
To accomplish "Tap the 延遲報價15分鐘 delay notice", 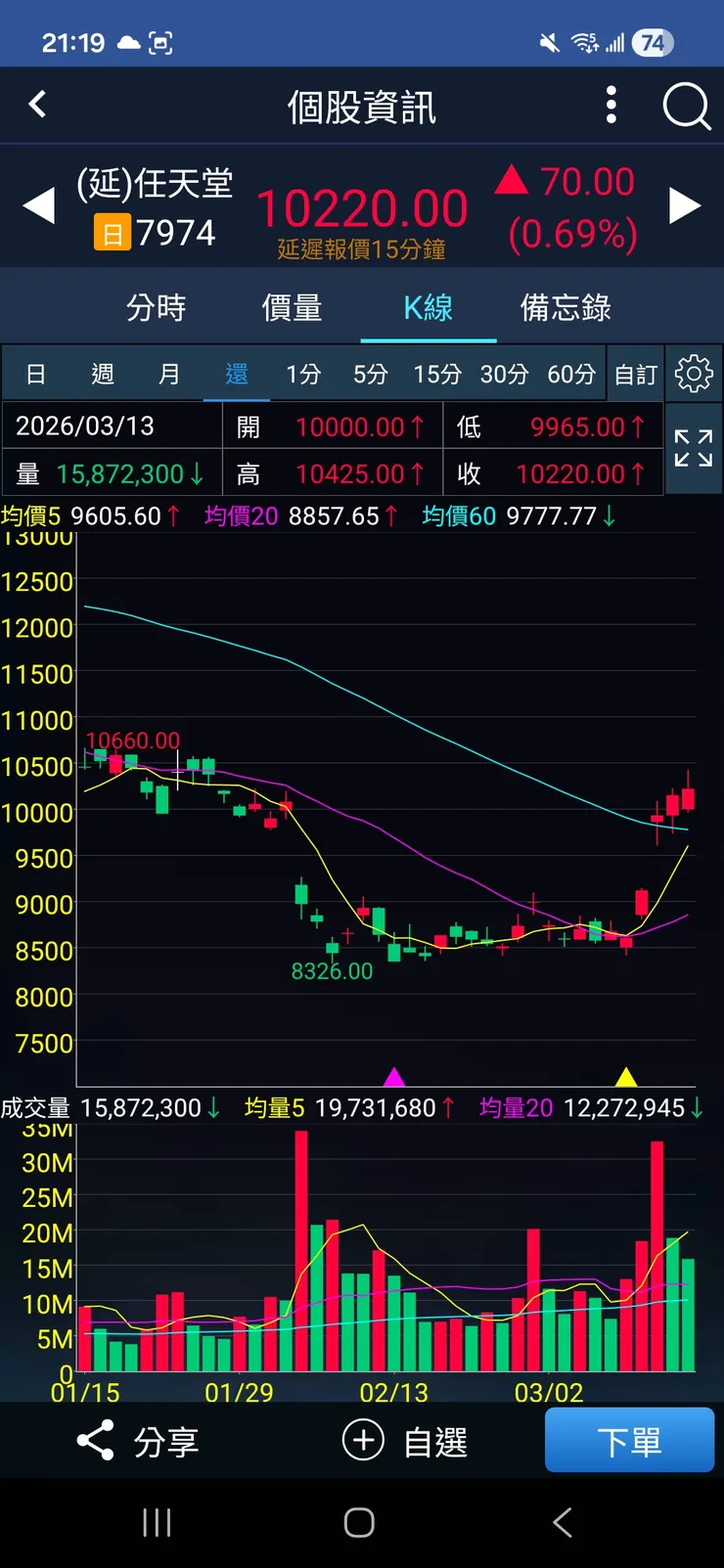I will [x=362, y=249].
